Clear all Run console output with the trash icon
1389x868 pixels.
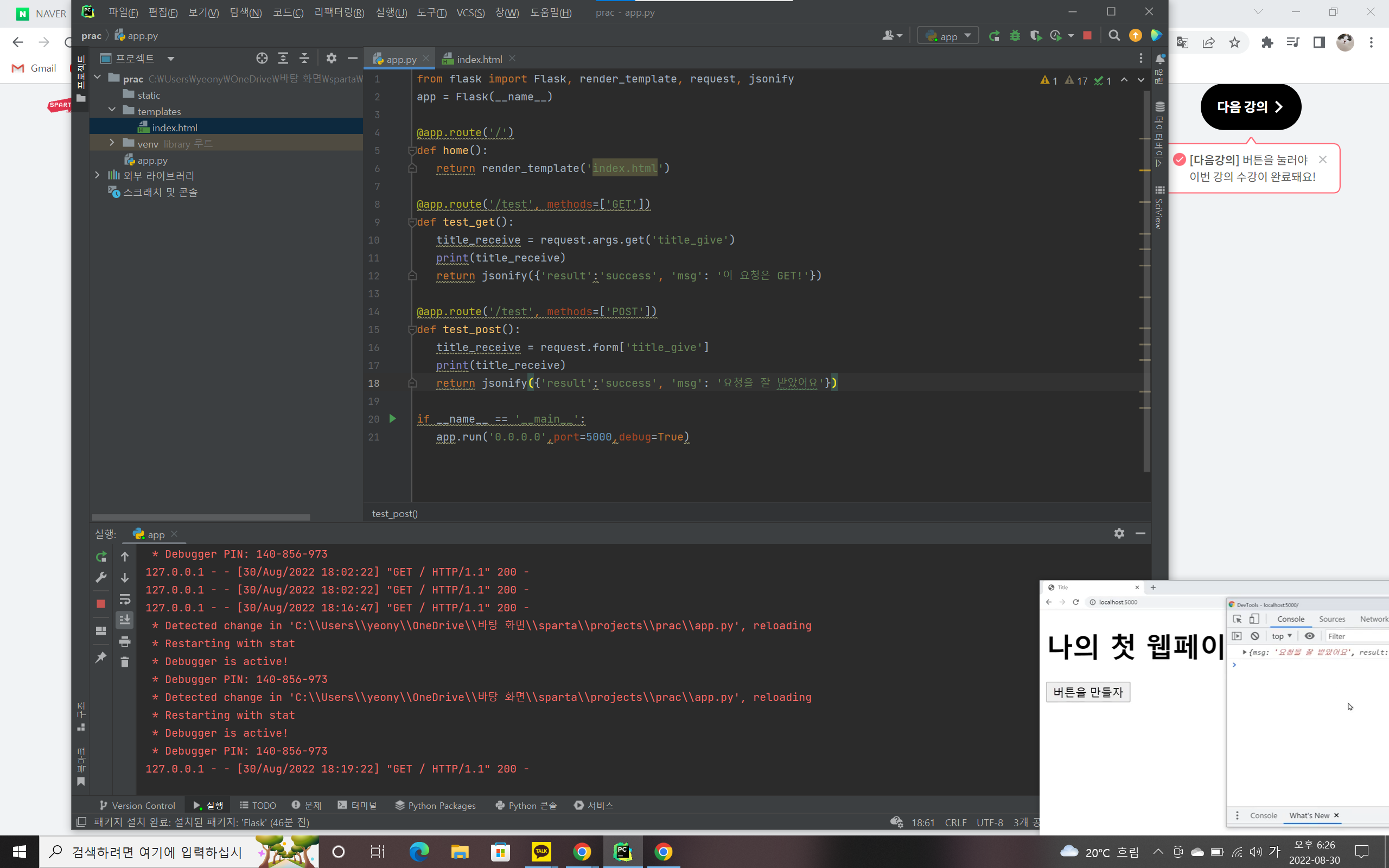click(x=125, y=662)
